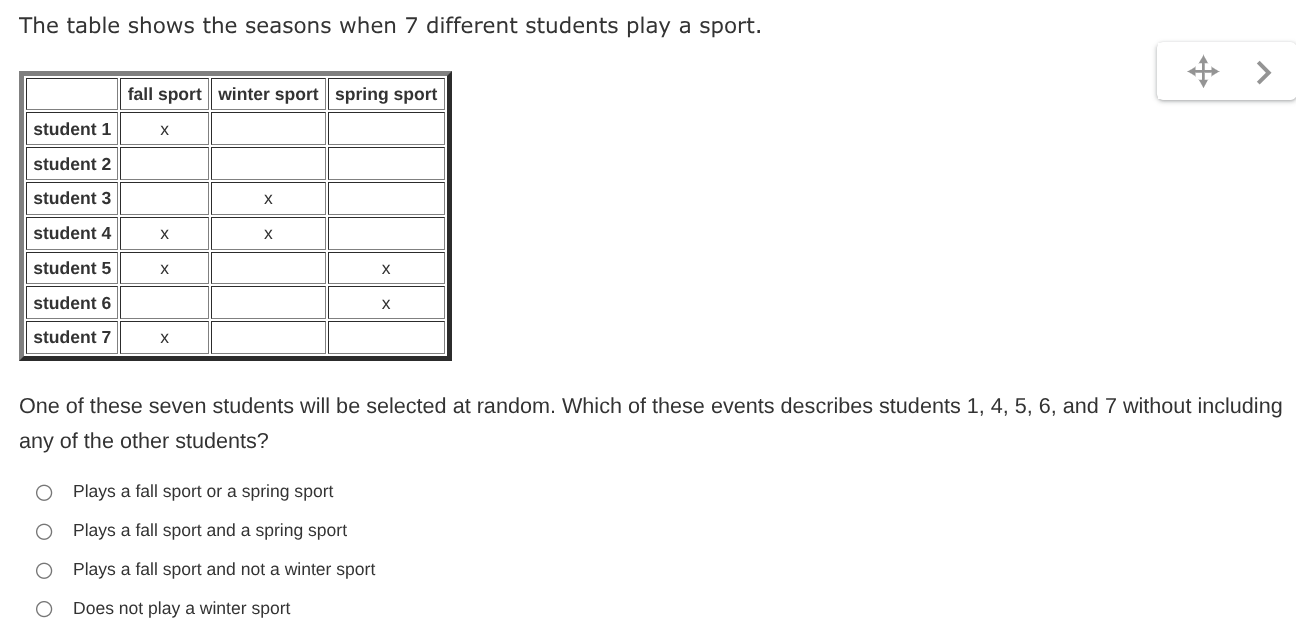Click the x mark in student 1 fall sport
Screen dimensions: 1296x633
pos(164,129)
